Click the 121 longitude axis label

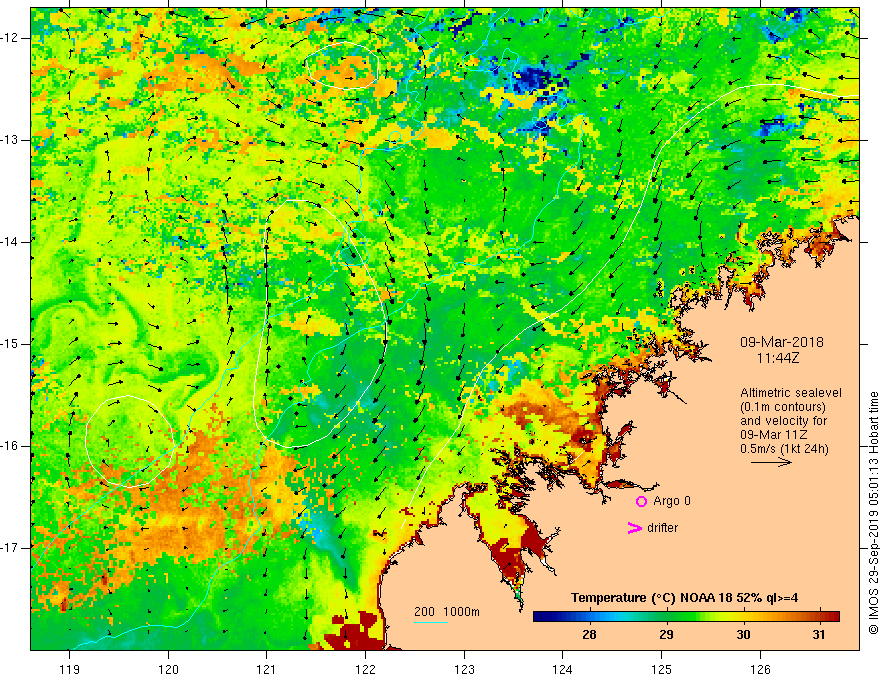click(267, 669)
